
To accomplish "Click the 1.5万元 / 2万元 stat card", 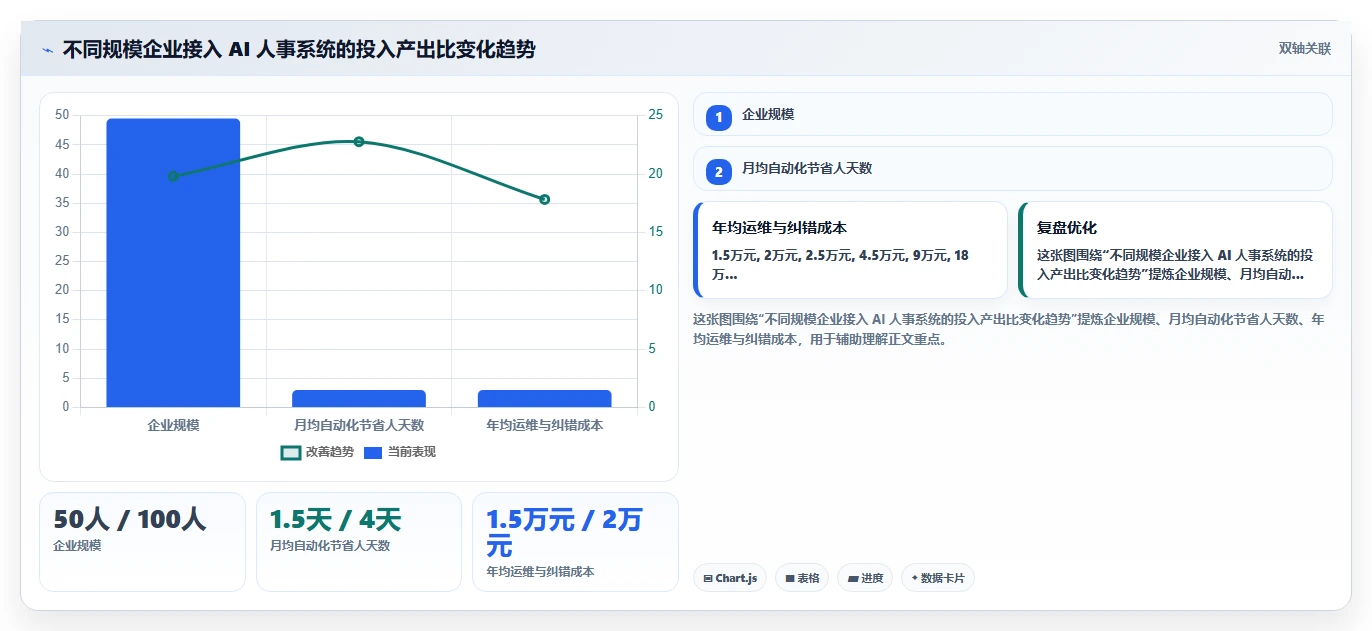I will click(x=575, y=542).
